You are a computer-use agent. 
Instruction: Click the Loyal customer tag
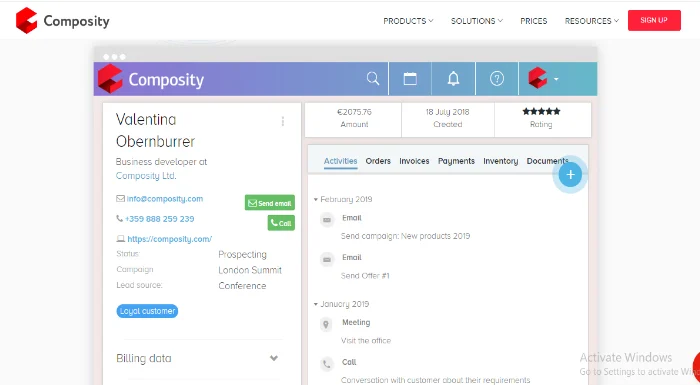147,311
